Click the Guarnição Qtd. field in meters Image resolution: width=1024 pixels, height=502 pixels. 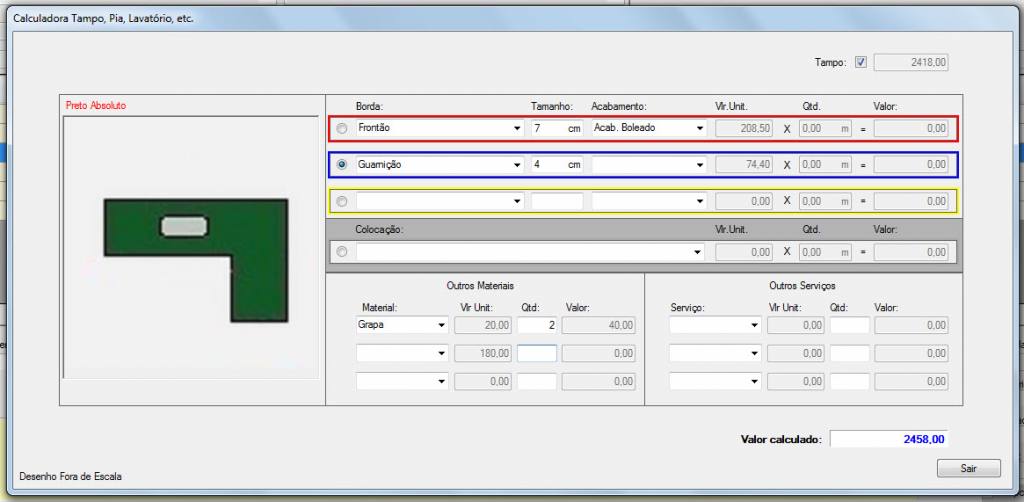point(825,165)
